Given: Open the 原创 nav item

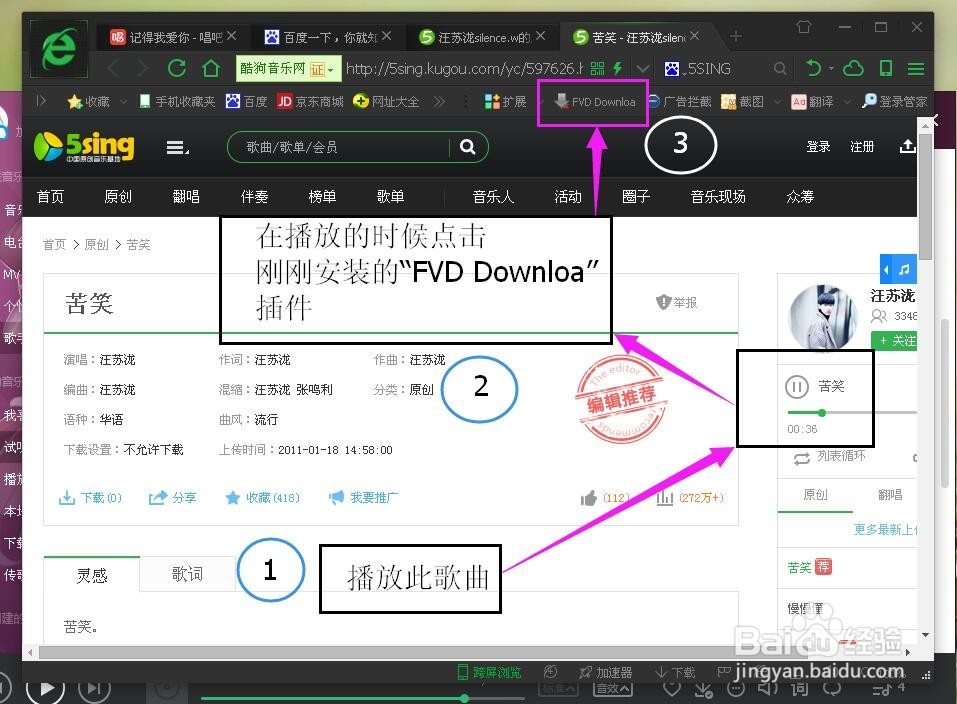Looking at the screenshot, I should click(x=118, y=197).
